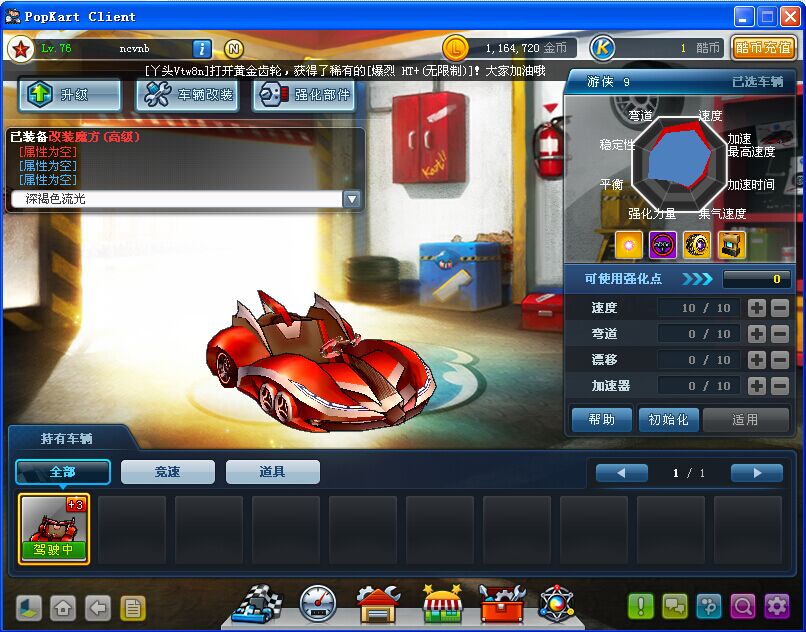
Task: Go to previous vehicle page arrow
Action: coord(621,473)
